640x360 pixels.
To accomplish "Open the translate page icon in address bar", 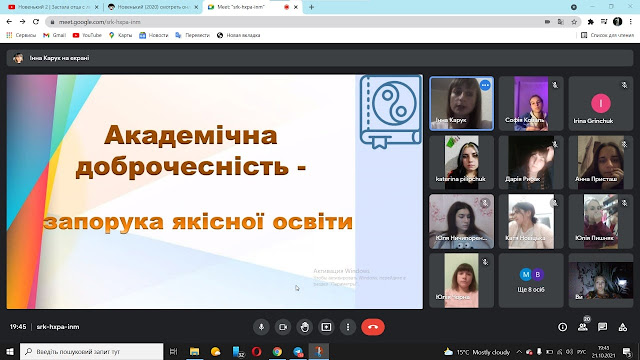I will pyautogui.click(x=560, y=22).
